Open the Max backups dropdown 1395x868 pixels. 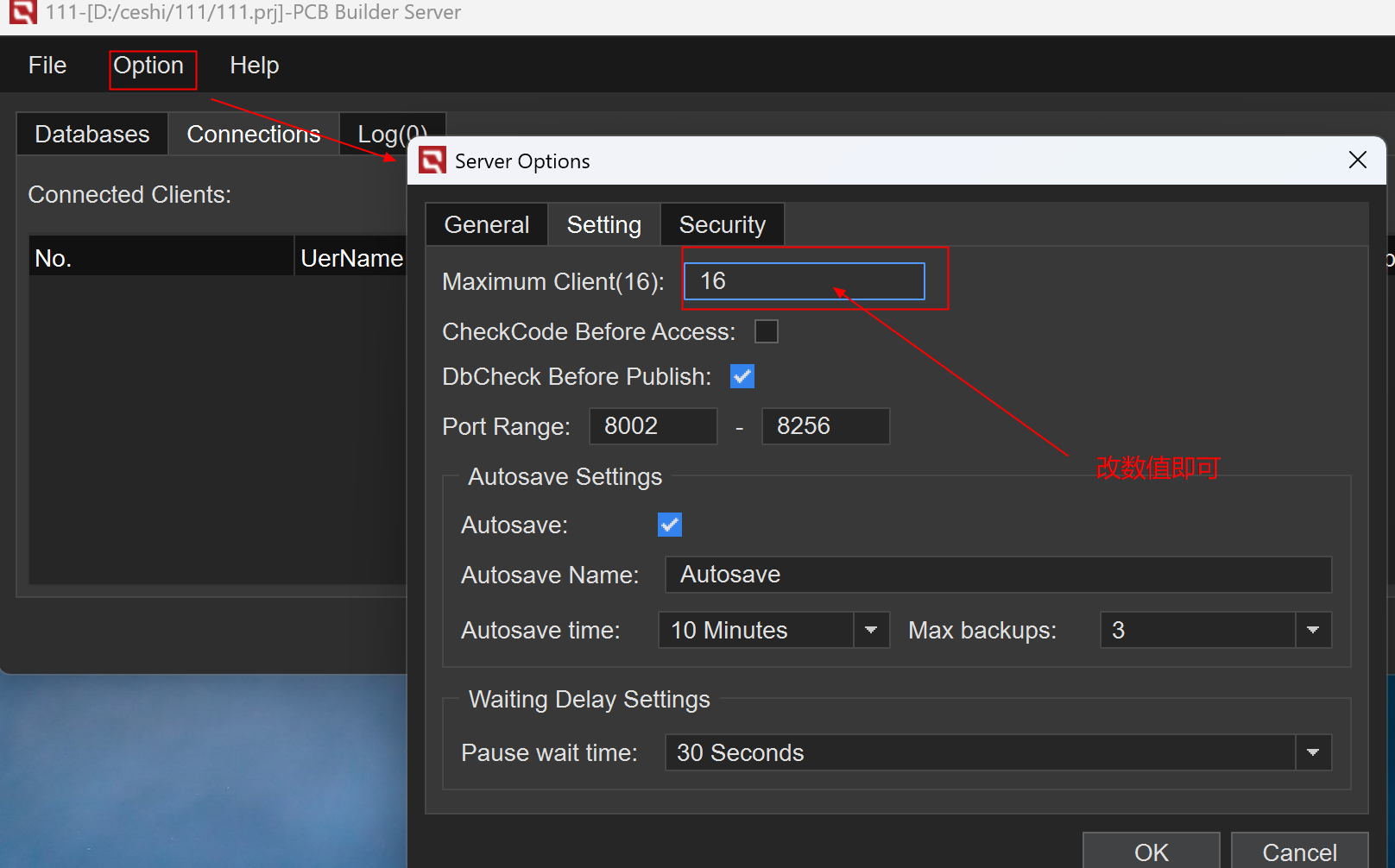tap(1312, 630)
